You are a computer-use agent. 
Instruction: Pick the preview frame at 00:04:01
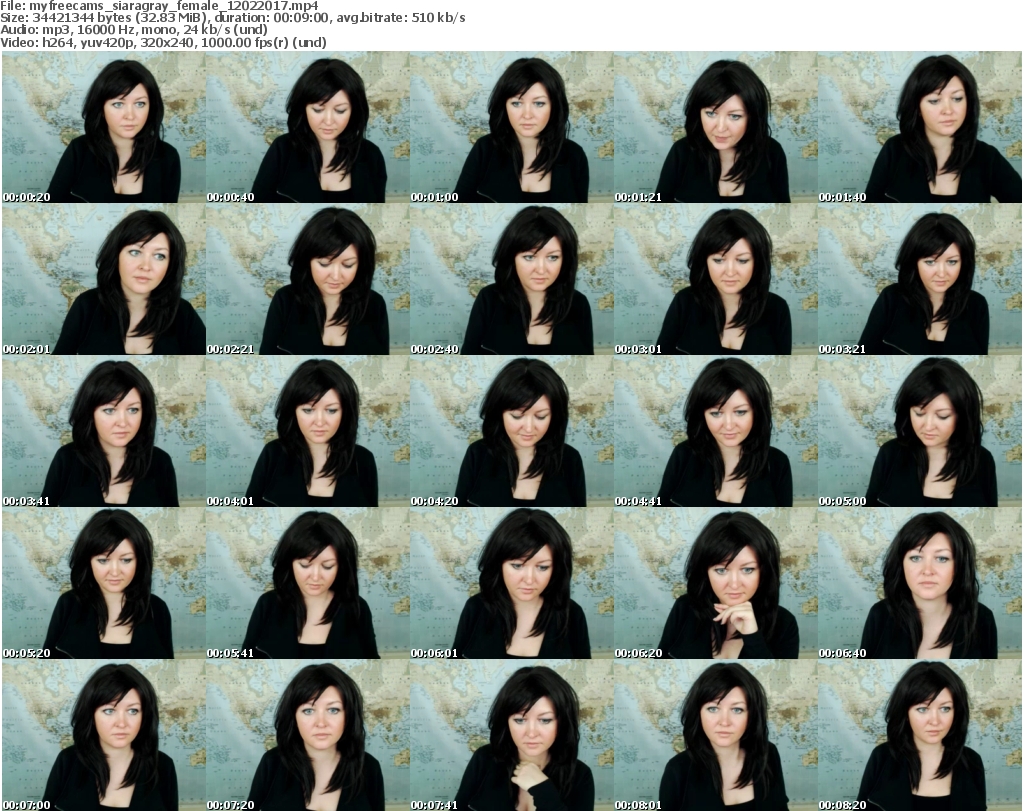[308, 432]
